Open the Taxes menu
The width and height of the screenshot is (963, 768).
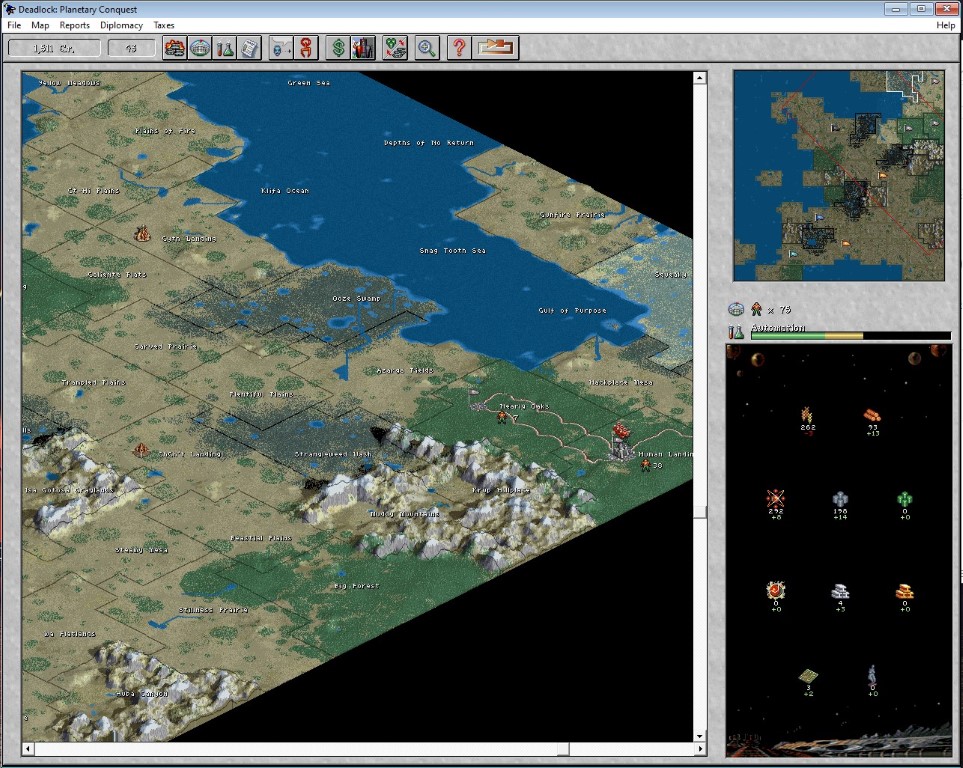[164, 25]
